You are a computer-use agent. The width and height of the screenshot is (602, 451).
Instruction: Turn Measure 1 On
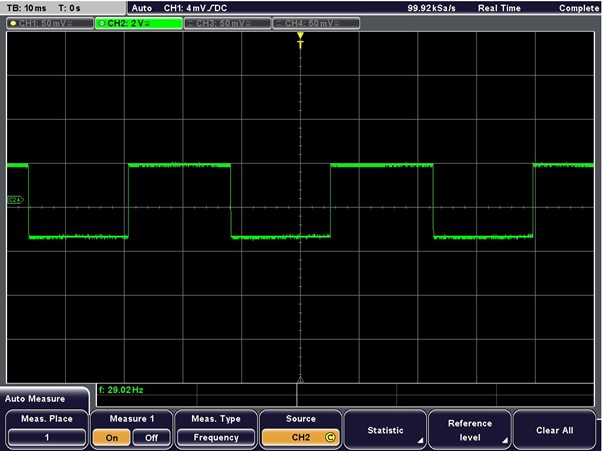point(112,438)
